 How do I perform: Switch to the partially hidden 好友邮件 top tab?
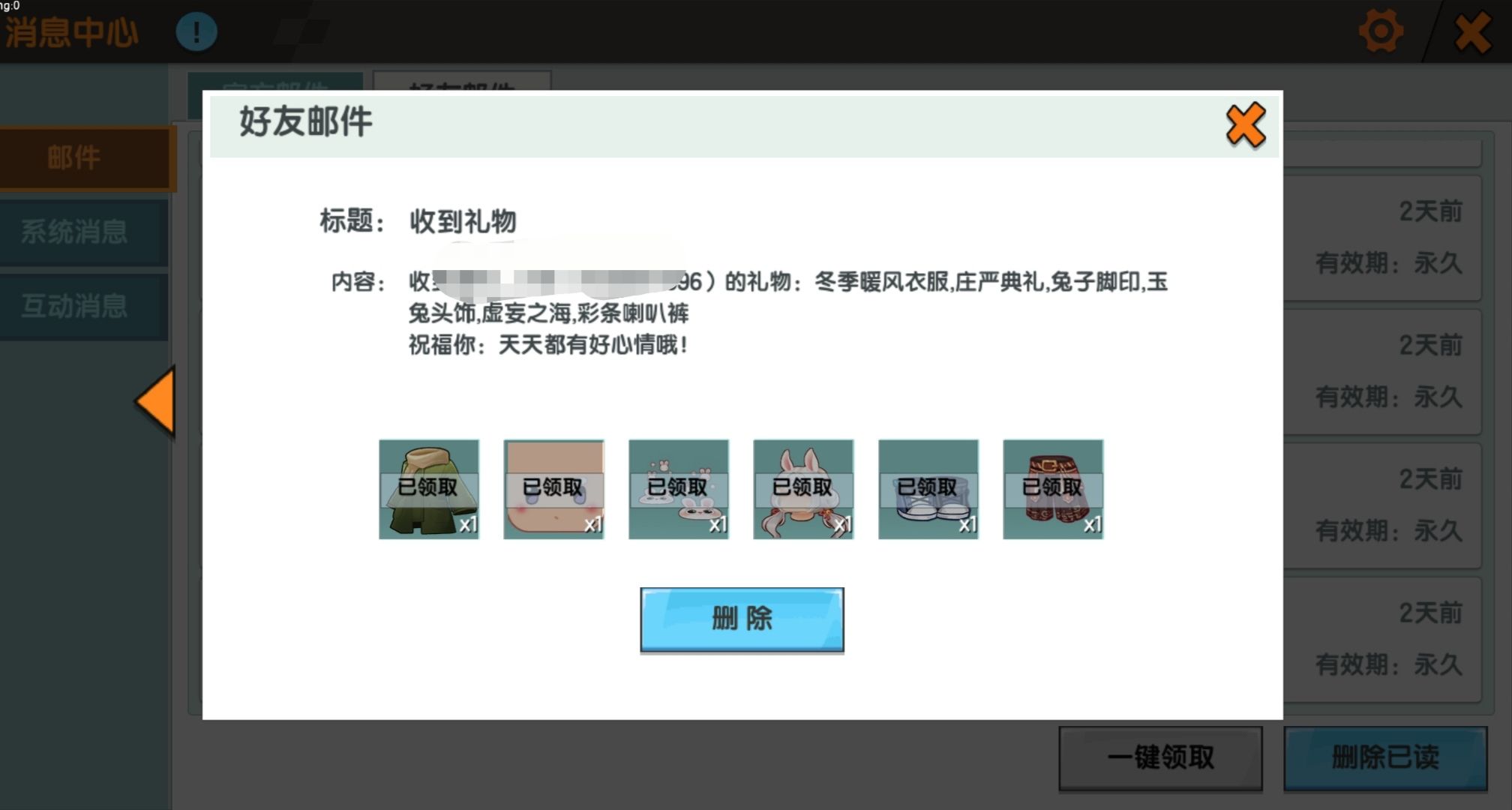pyautogui.click(x=462, y=81)
